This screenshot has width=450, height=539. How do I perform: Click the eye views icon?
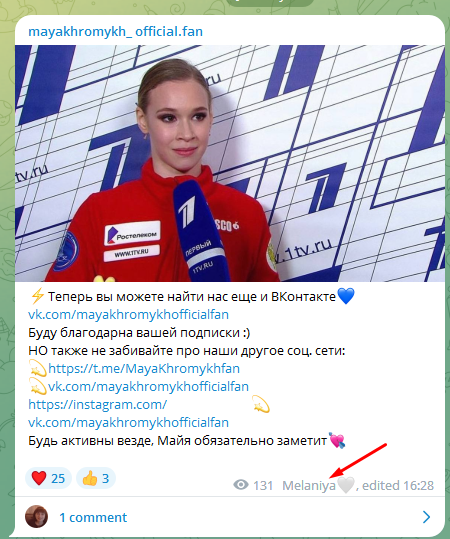click(241, 485)
